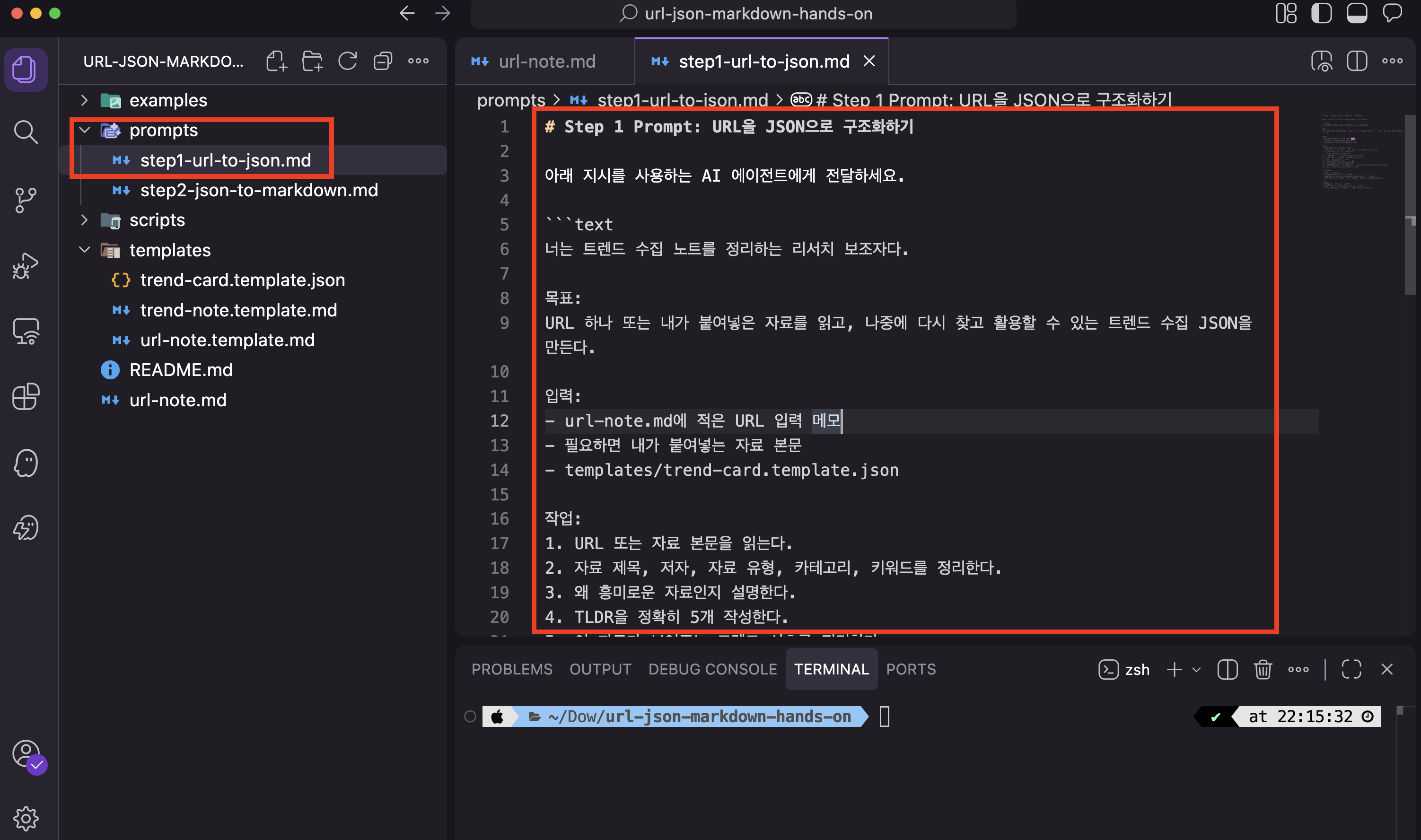Screen dimensions: 1421x840
Task: Click the Step 1 Prompt heading breadcrumb
Action: point(981,100)
